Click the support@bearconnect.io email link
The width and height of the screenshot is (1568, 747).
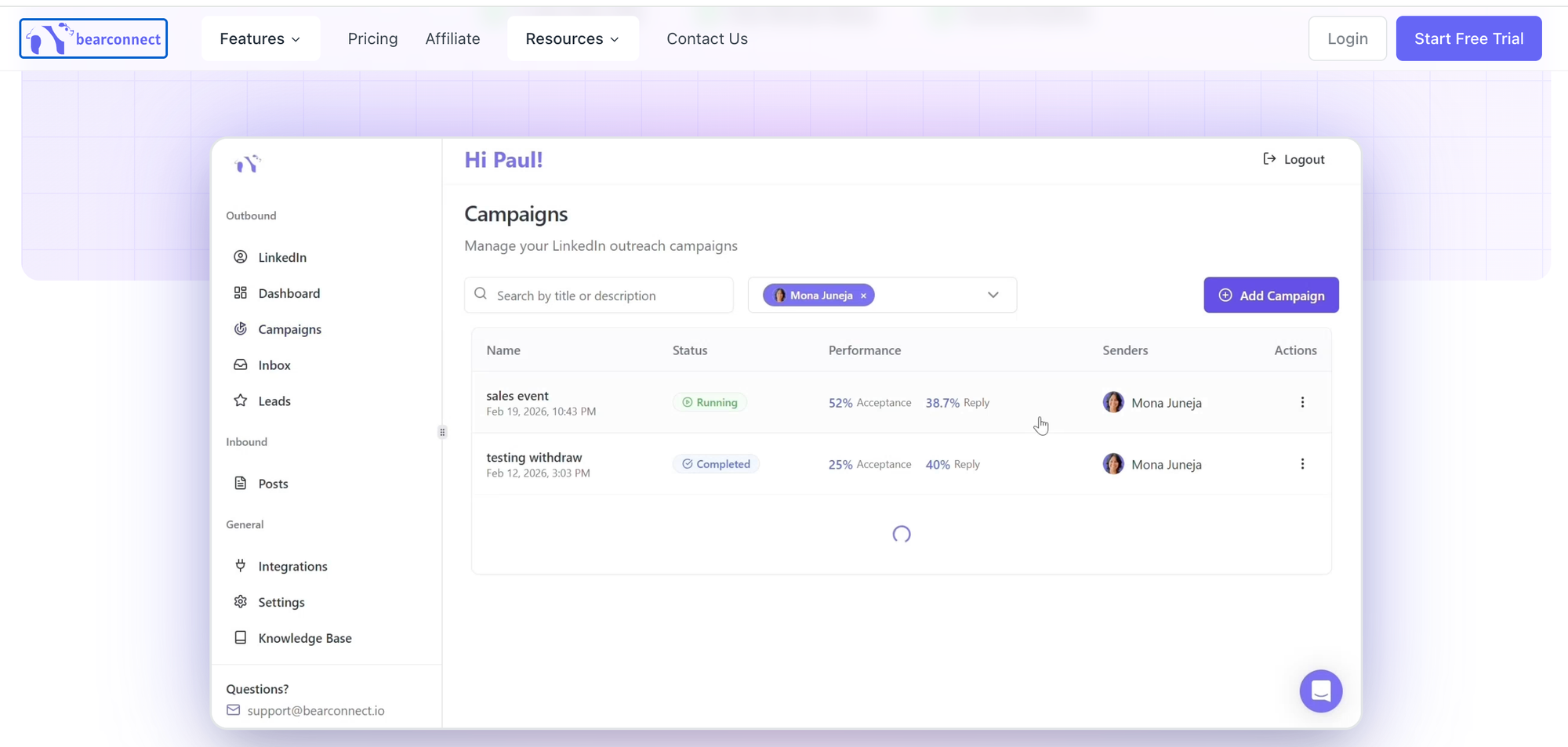point(315,710)
